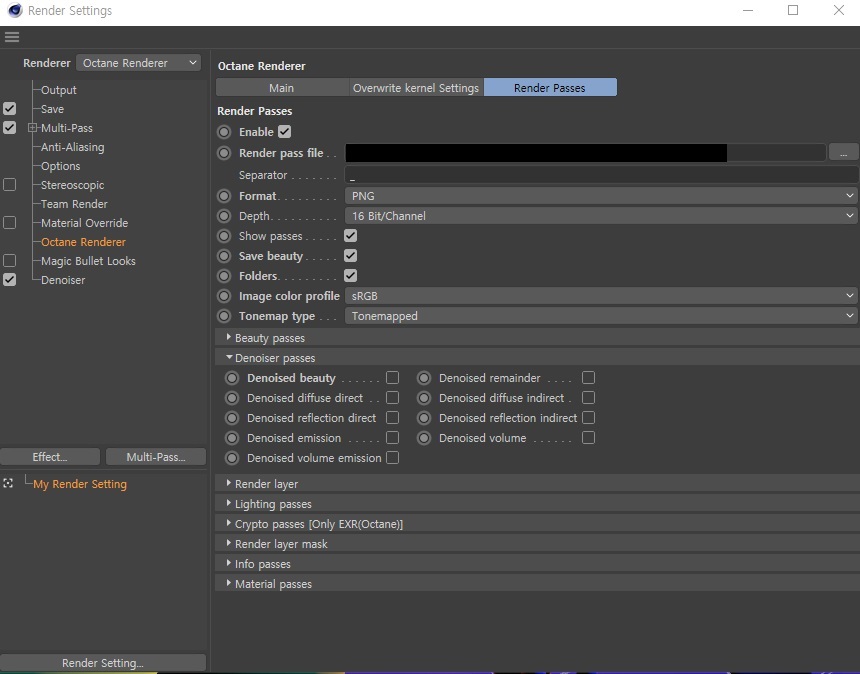Click the animation dot for Tonemap type

pos(224,316)
